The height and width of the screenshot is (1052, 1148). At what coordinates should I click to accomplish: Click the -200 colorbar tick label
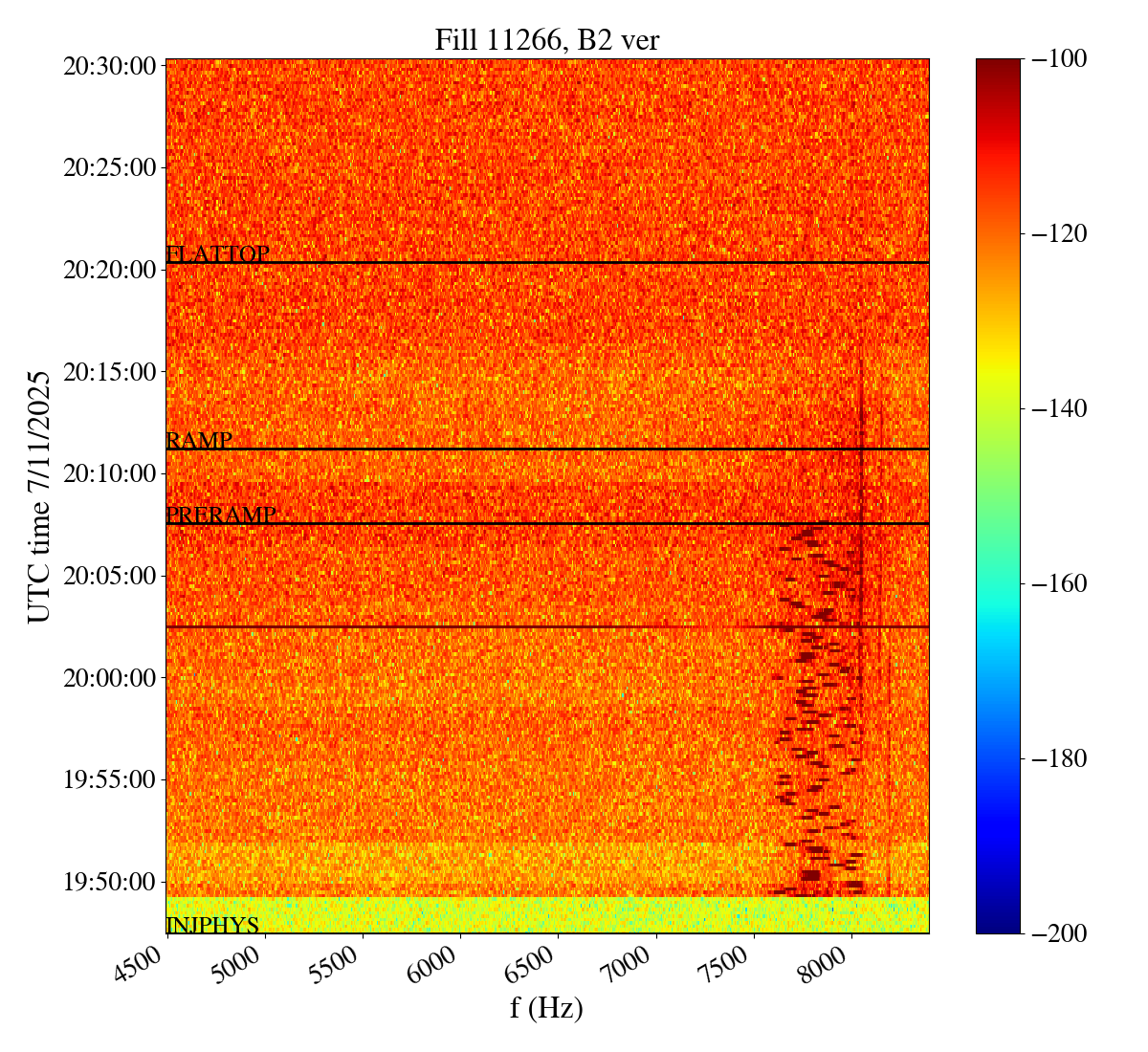[x=1058, y=933]
